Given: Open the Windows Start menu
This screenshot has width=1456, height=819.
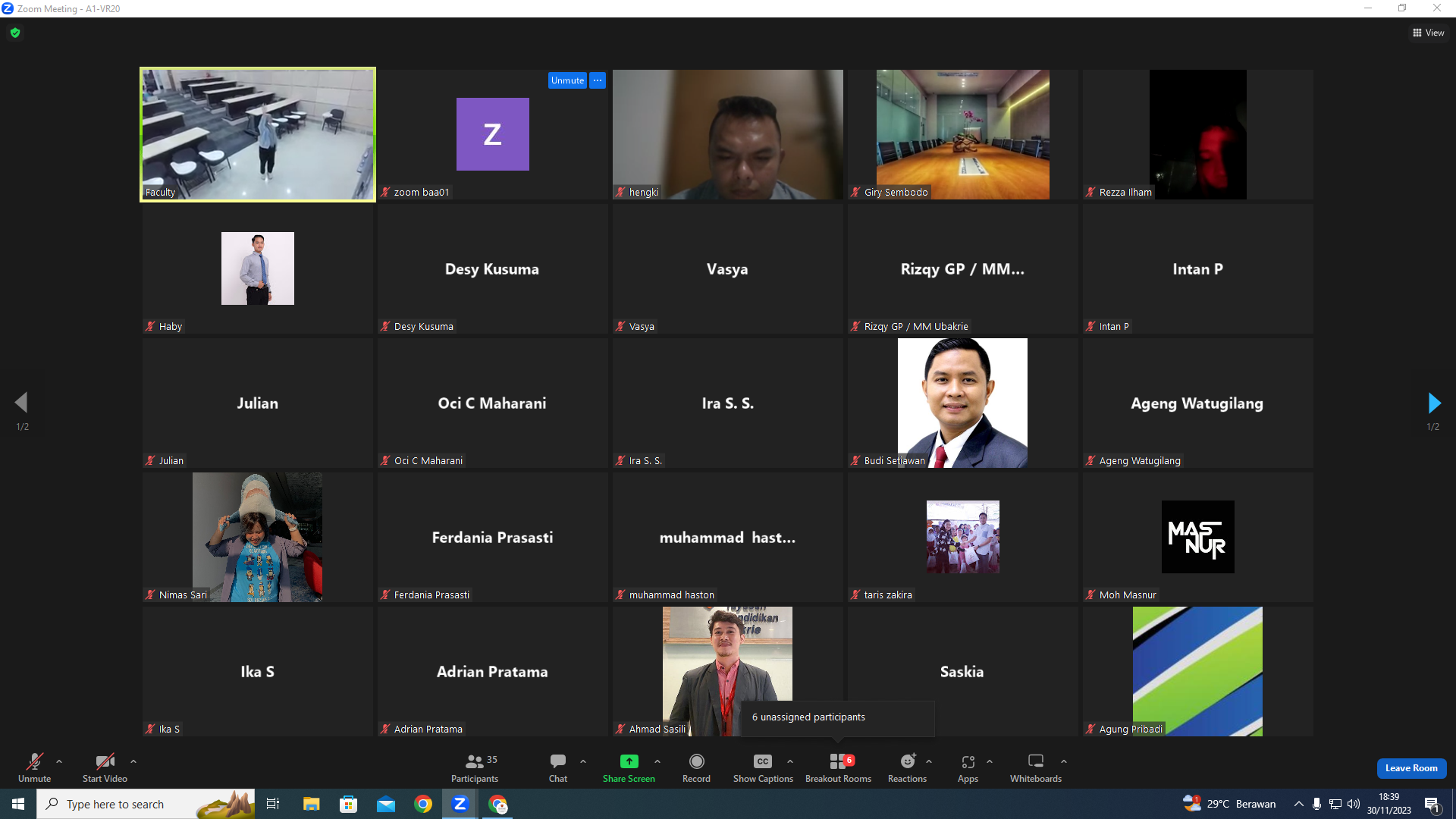Looking at the screenshot, I should coord(18,804).
